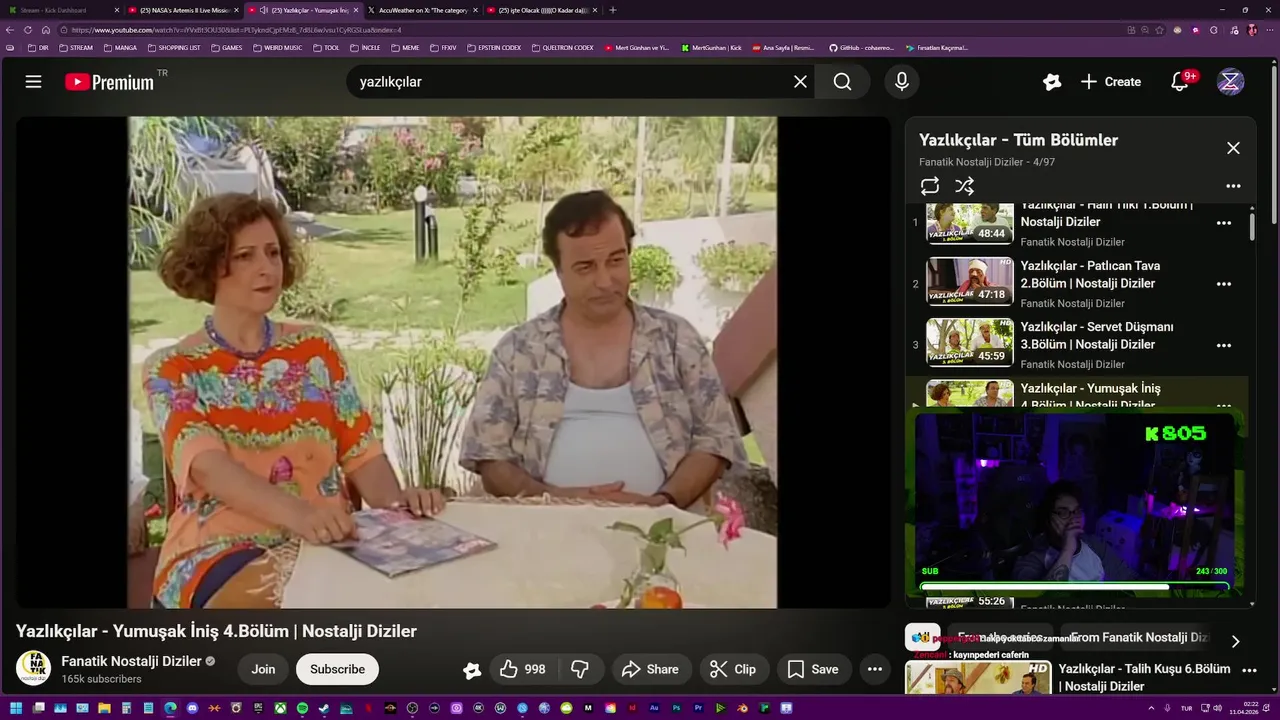The image size is (1280, 720).
Task: Open GitHub - cohaereo bookmark
Action: (862, 47)
